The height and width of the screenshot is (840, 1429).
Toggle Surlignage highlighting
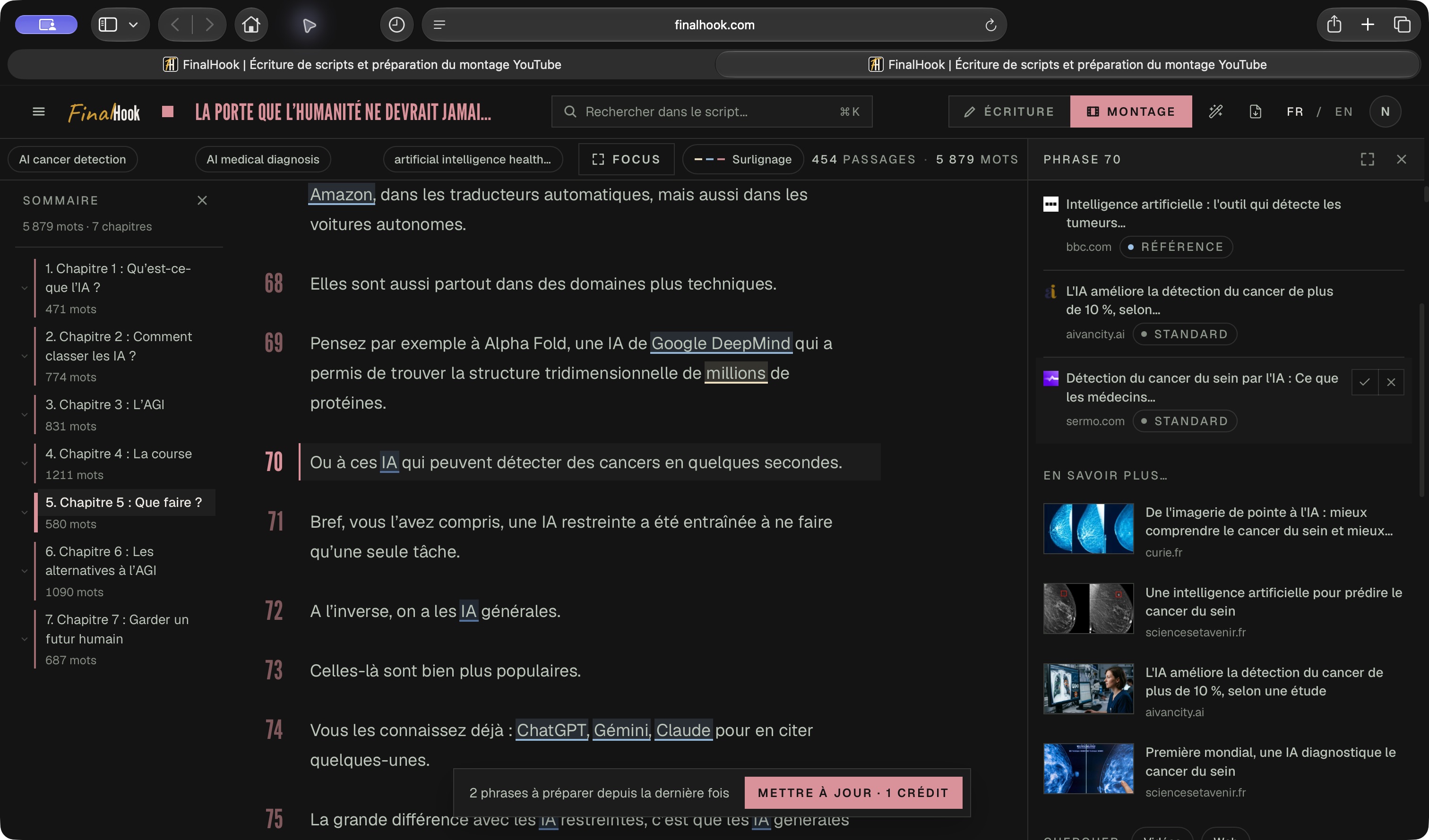click(743, 159)
